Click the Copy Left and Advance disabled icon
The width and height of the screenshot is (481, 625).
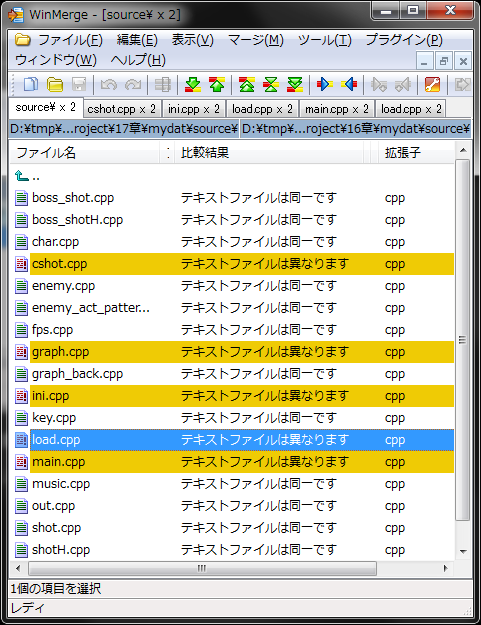coord(403,84)
